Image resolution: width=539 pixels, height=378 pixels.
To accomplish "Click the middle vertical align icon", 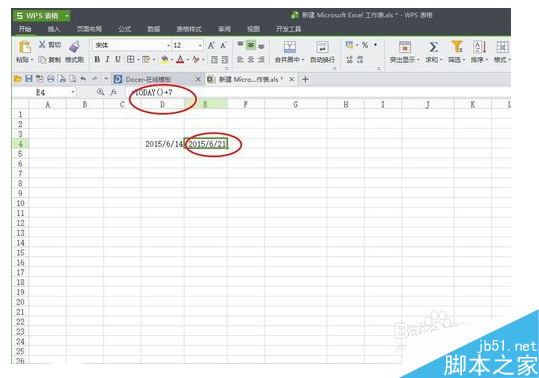I will [x=251, y=45].
